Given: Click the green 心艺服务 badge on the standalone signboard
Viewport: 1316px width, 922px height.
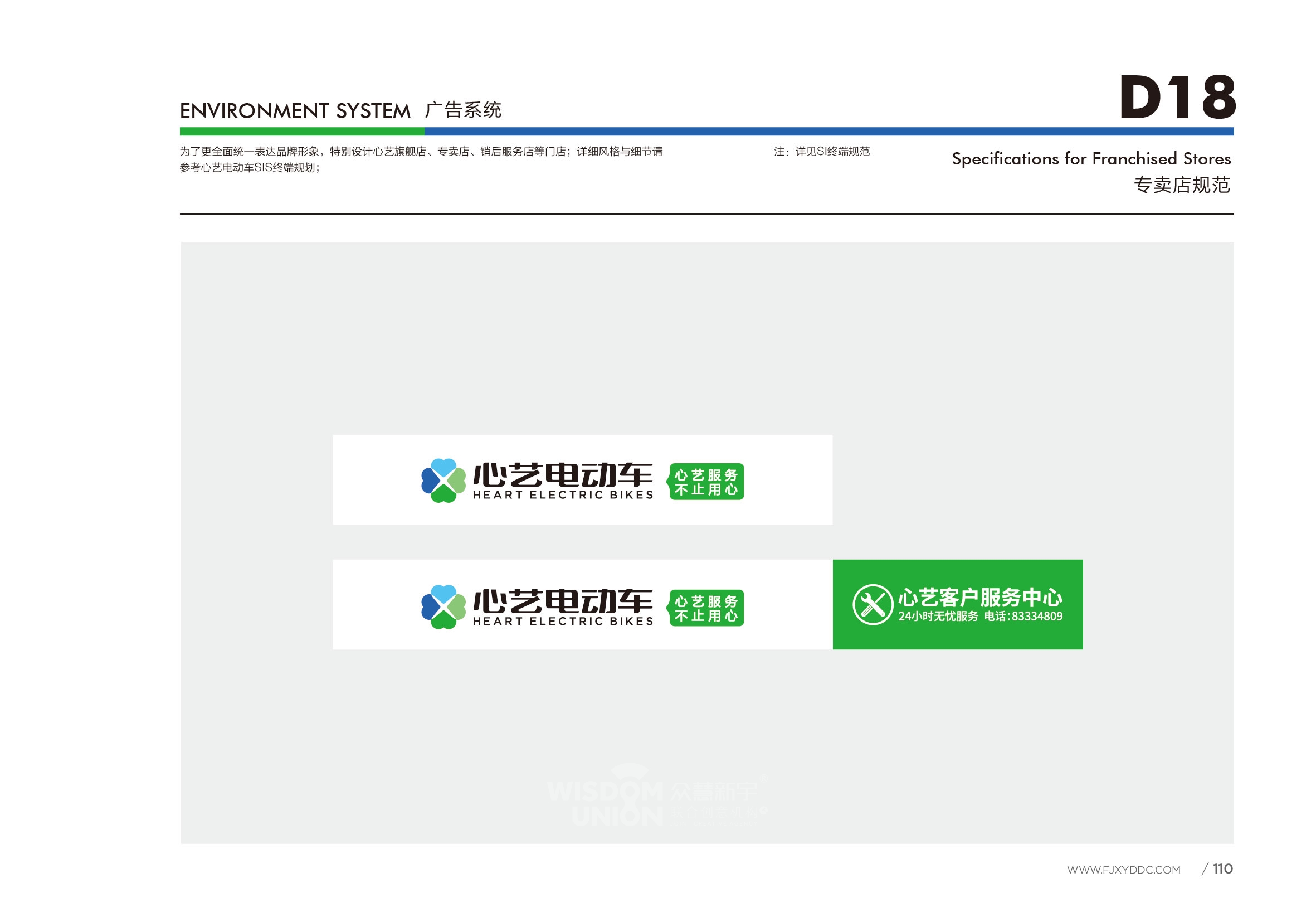Looking at the screenshot, I should [x=705, y=482].
